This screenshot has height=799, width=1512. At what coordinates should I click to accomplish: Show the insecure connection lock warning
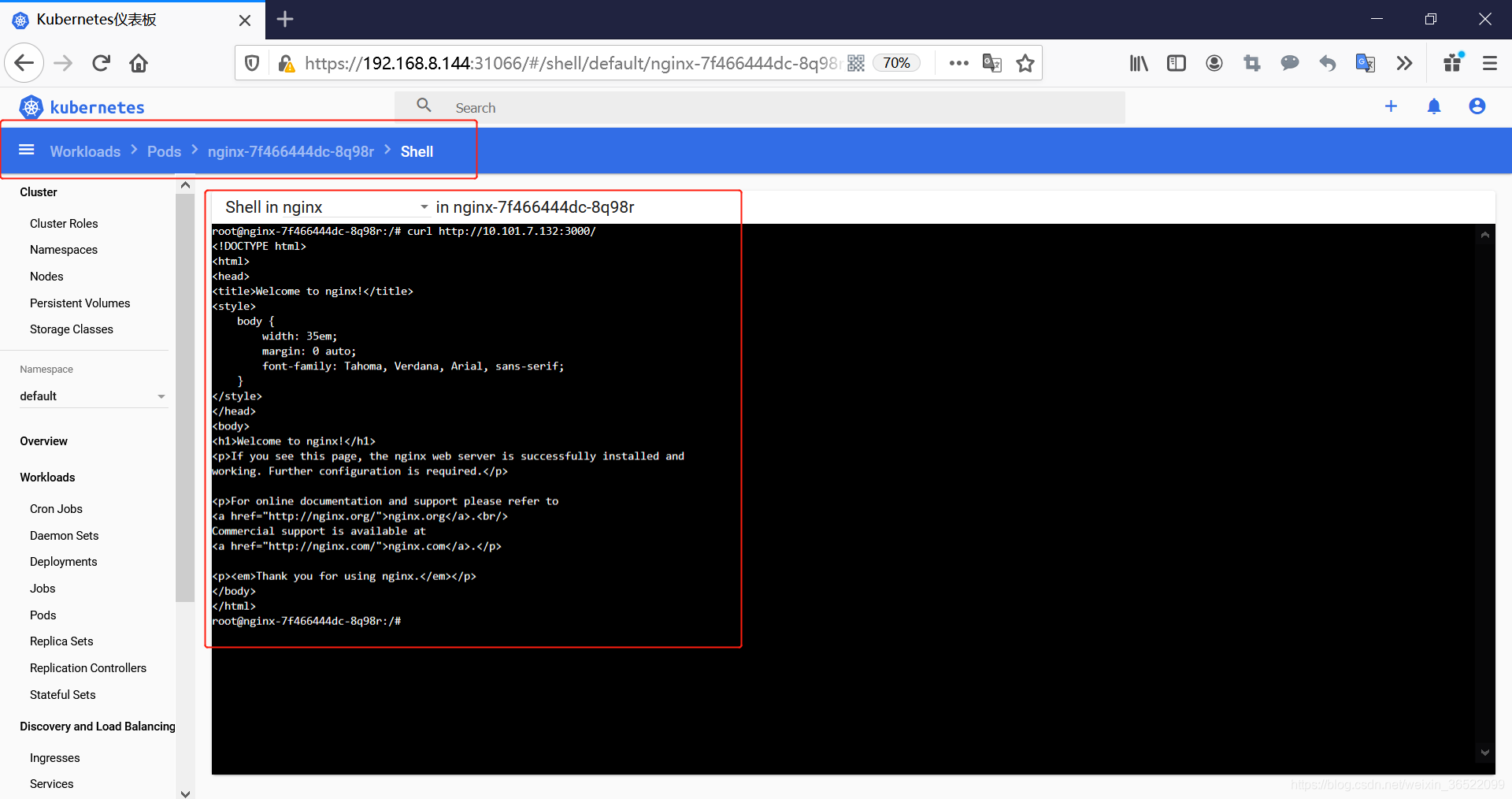pyautogui.click(x=287, y=63)
